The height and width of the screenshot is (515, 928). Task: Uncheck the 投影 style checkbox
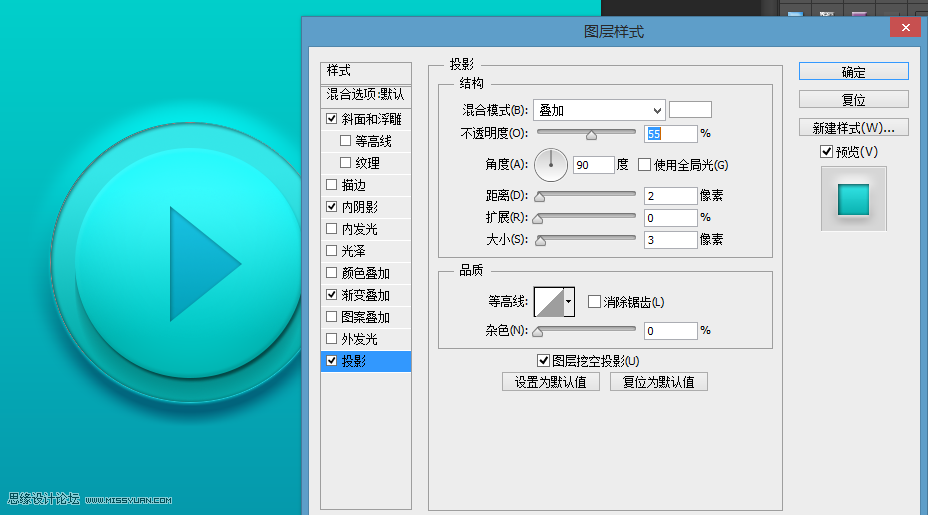click(331, 360)
